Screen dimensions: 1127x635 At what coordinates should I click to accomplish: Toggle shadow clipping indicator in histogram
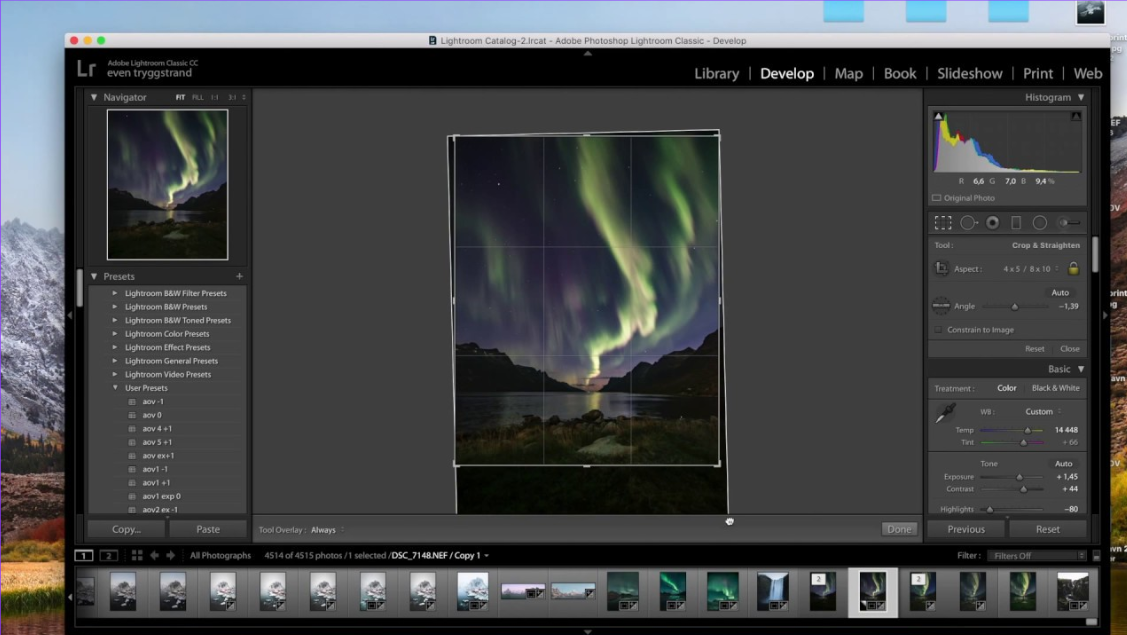pyautogui.click(x=938, y=116)
